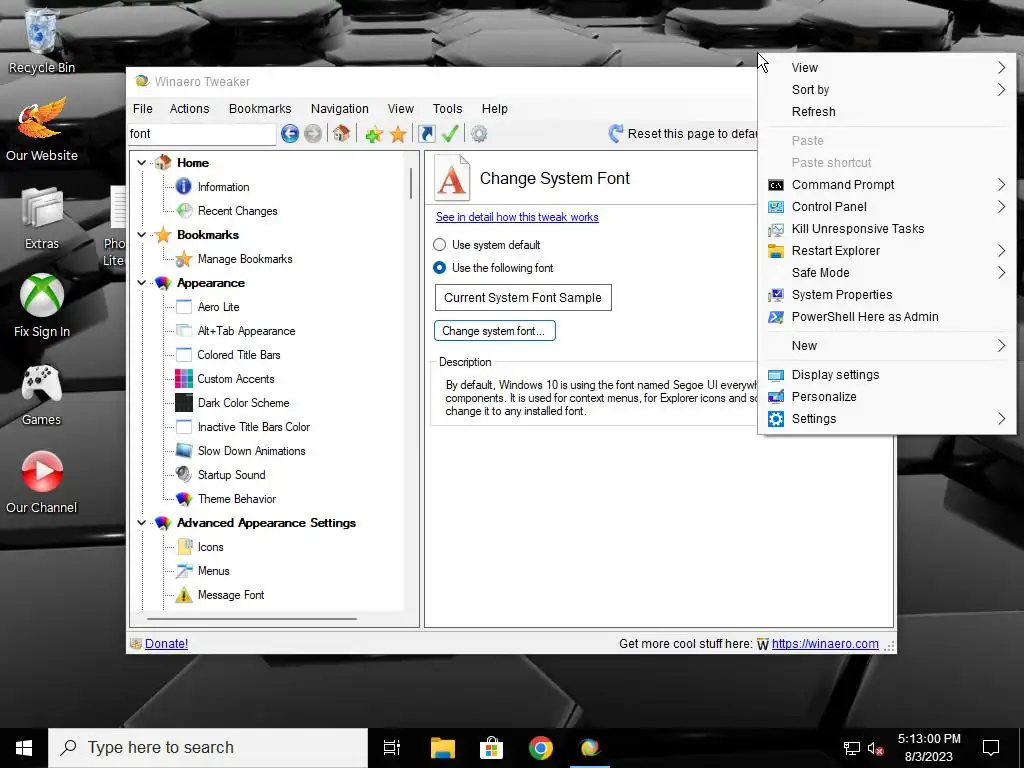Collapse the Home tree section

[x=142, y=163]
